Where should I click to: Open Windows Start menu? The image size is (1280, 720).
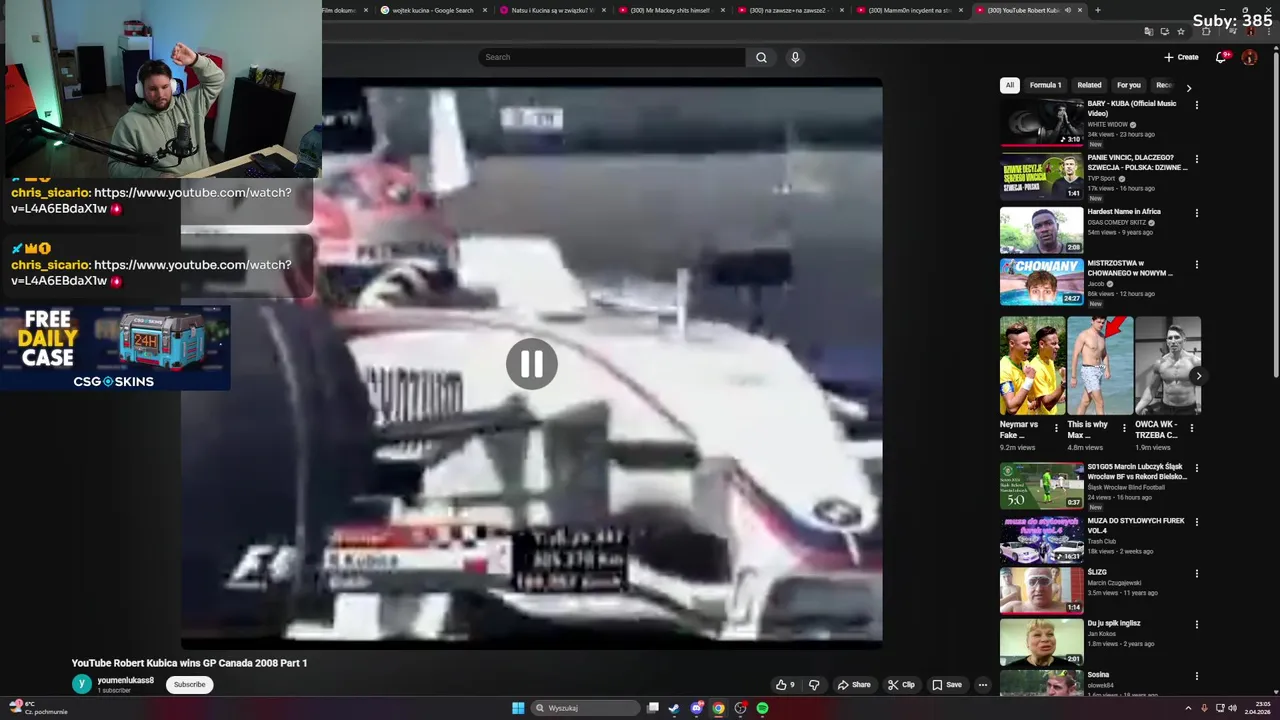coord(518,708)
